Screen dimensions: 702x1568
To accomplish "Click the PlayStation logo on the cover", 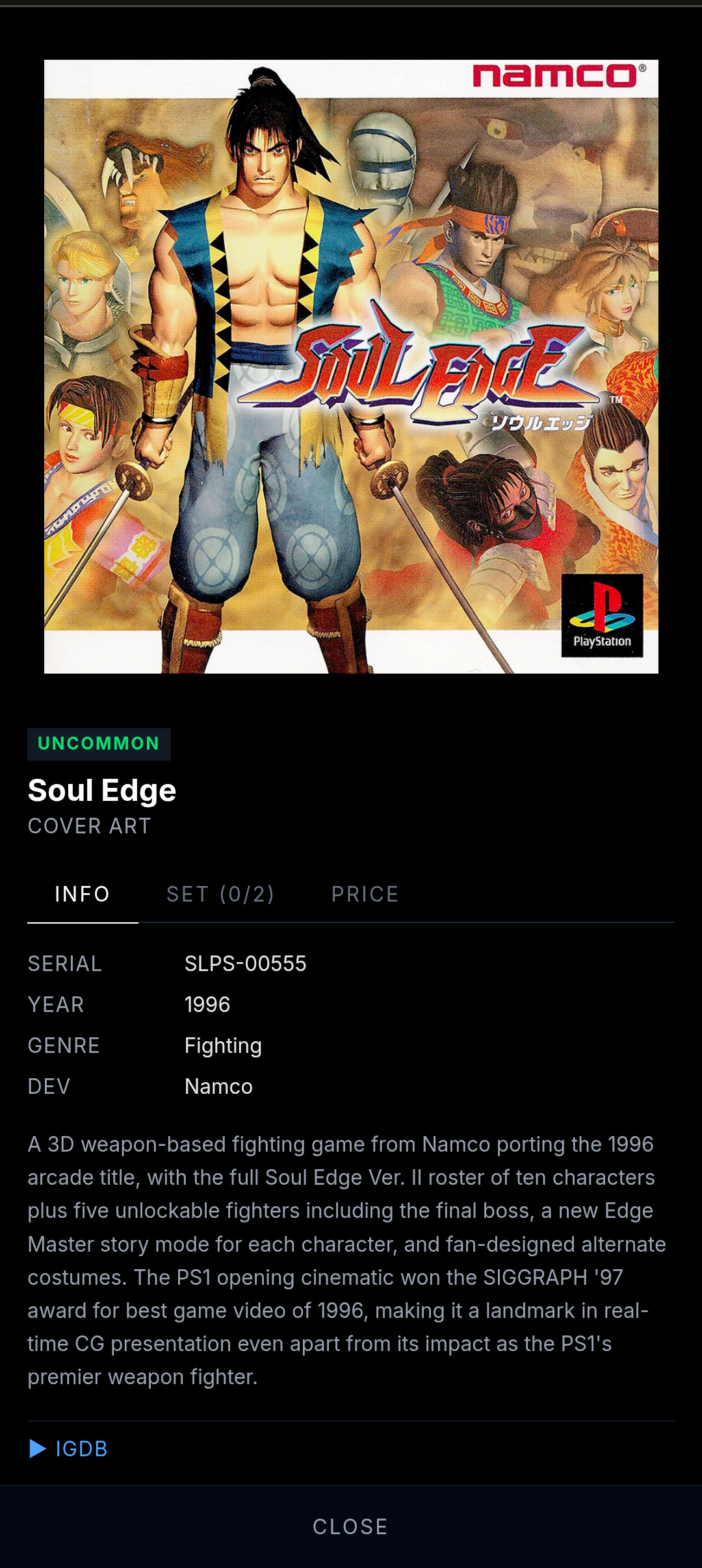I will point(602,615).
